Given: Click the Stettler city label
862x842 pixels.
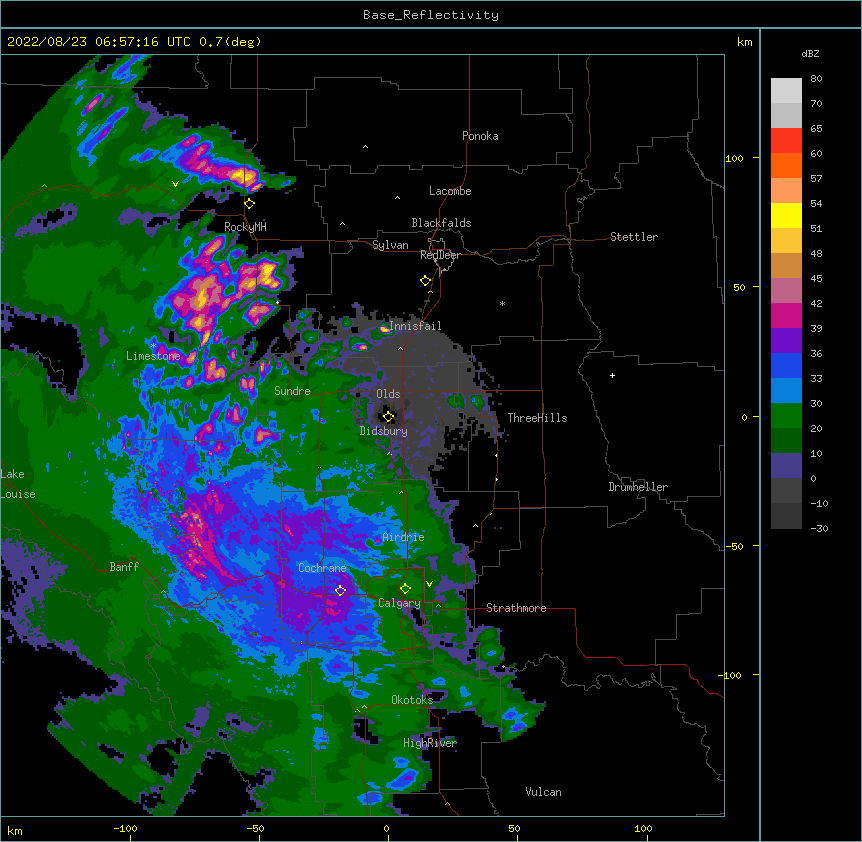Looking at the screenshot, I should [x=634, y=237].
